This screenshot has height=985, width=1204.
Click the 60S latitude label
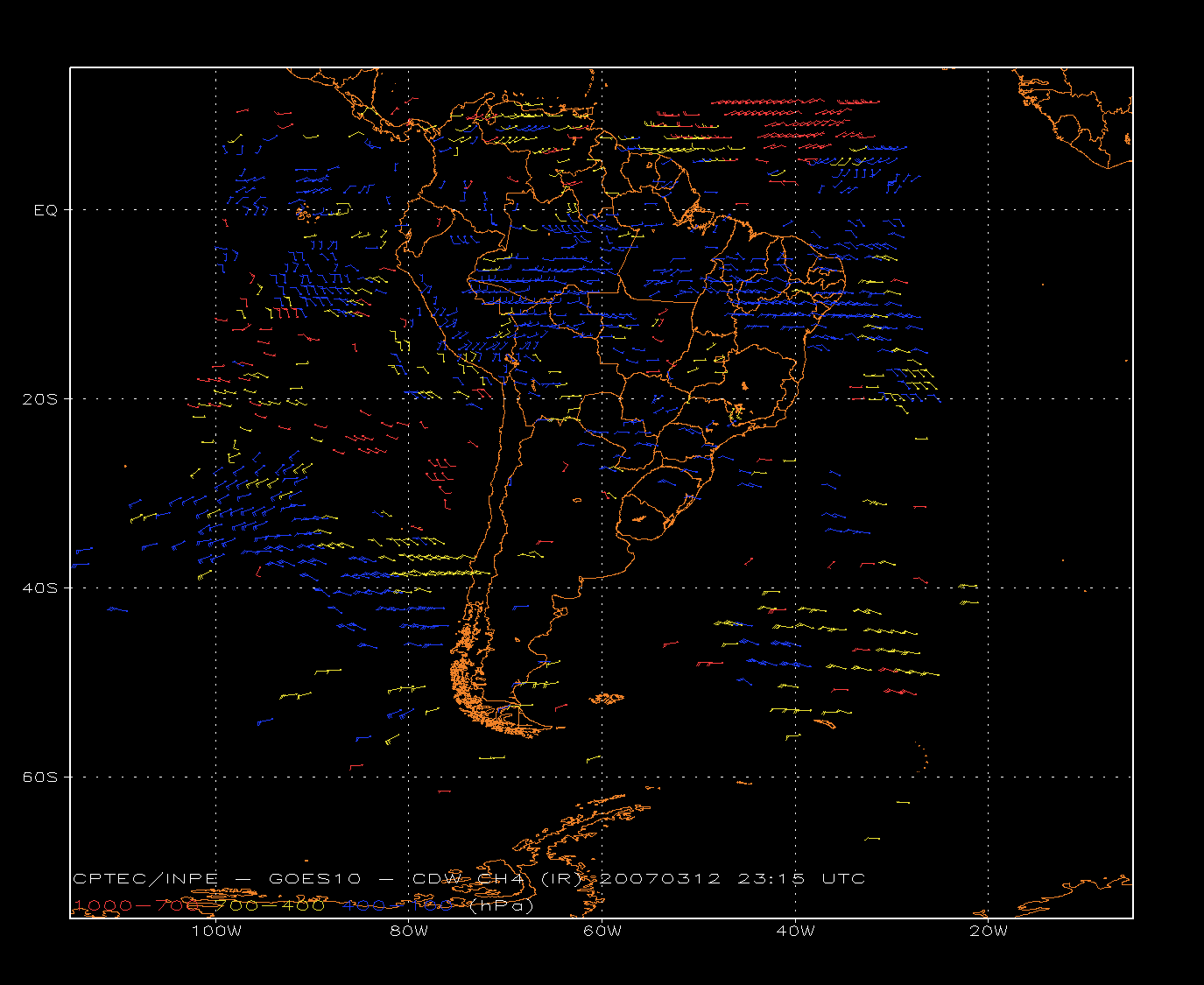click(39, 777)
